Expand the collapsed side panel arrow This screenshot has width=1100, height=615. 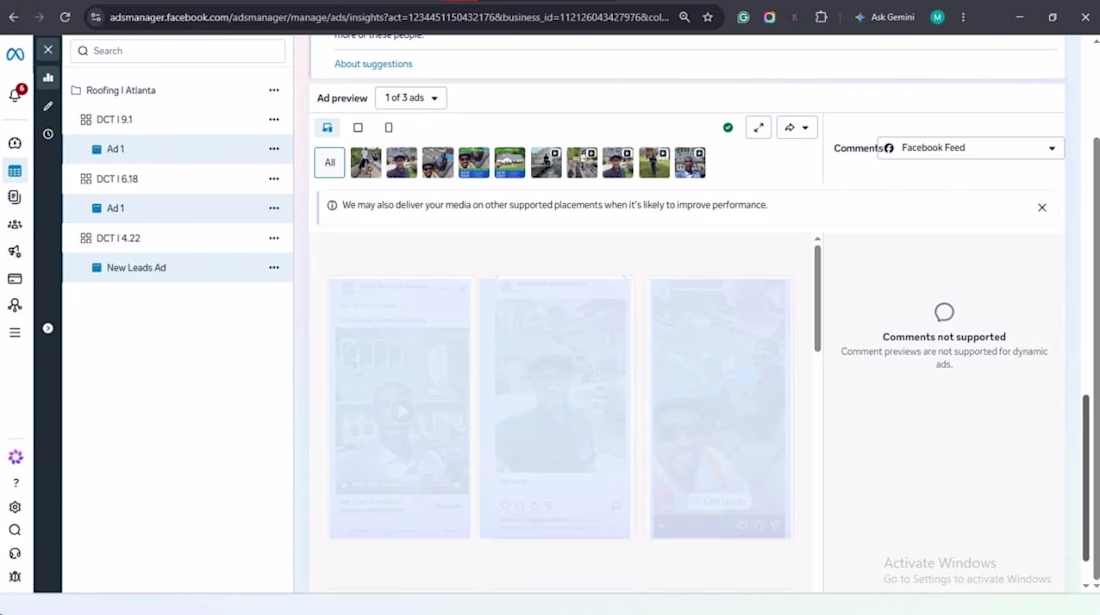click(48, 328)
